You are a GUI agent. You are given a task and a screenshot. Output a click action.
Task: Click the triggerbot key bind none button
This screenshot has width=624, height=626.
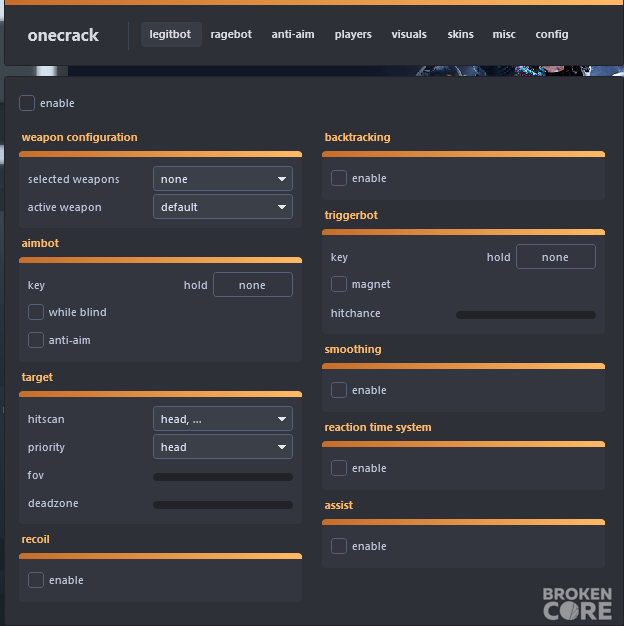tap(556, 257)
